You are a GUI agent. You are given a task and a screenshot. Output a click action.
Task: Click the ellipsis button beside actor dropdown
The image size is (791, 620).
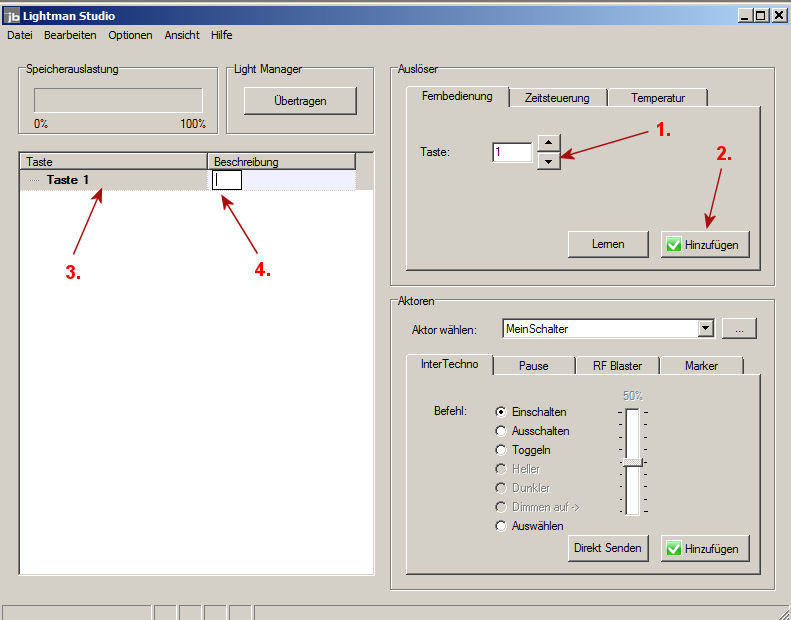[x=739, y=328]
